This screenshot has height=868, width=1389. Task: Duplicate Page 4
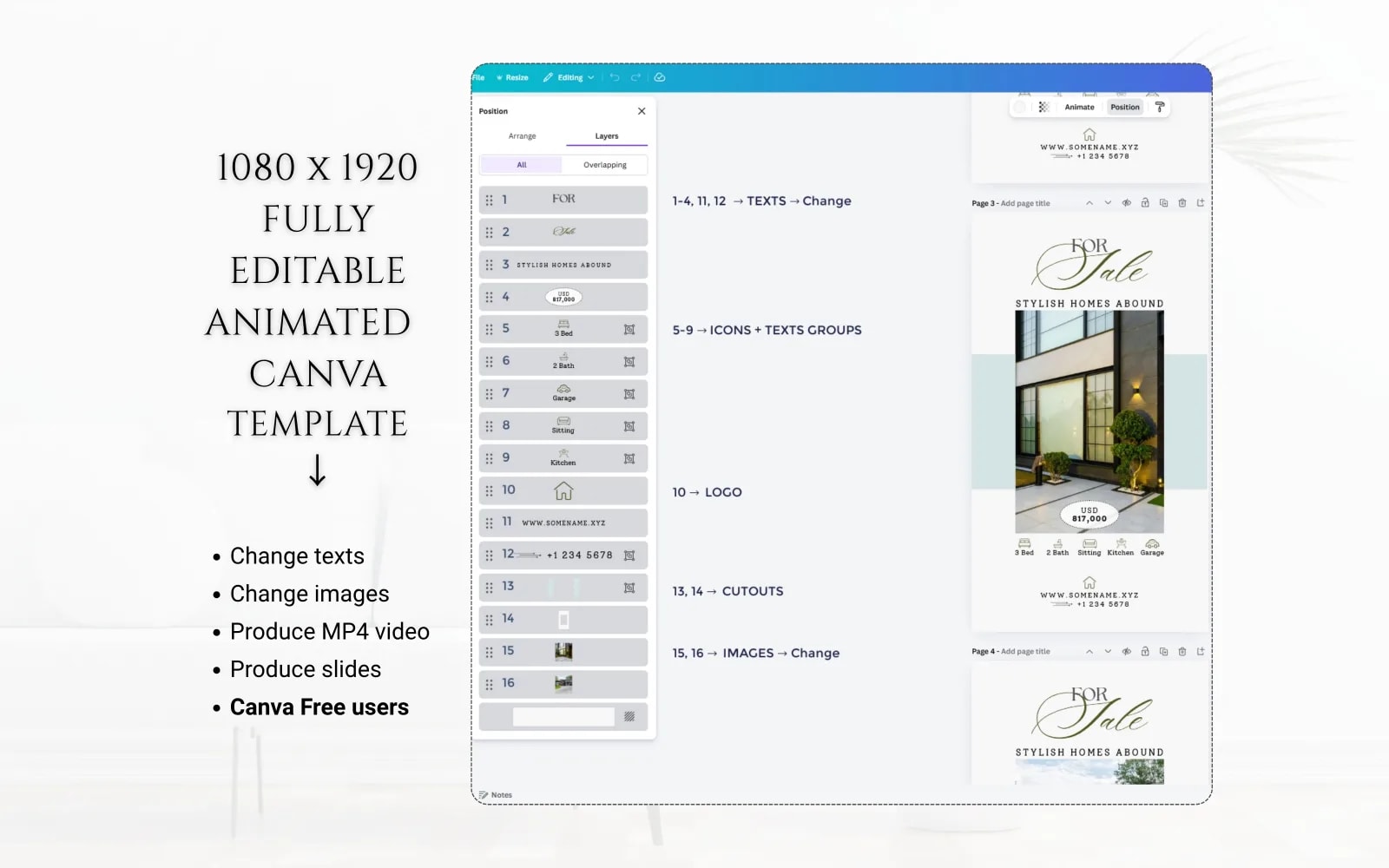[x=1163, y=651]
